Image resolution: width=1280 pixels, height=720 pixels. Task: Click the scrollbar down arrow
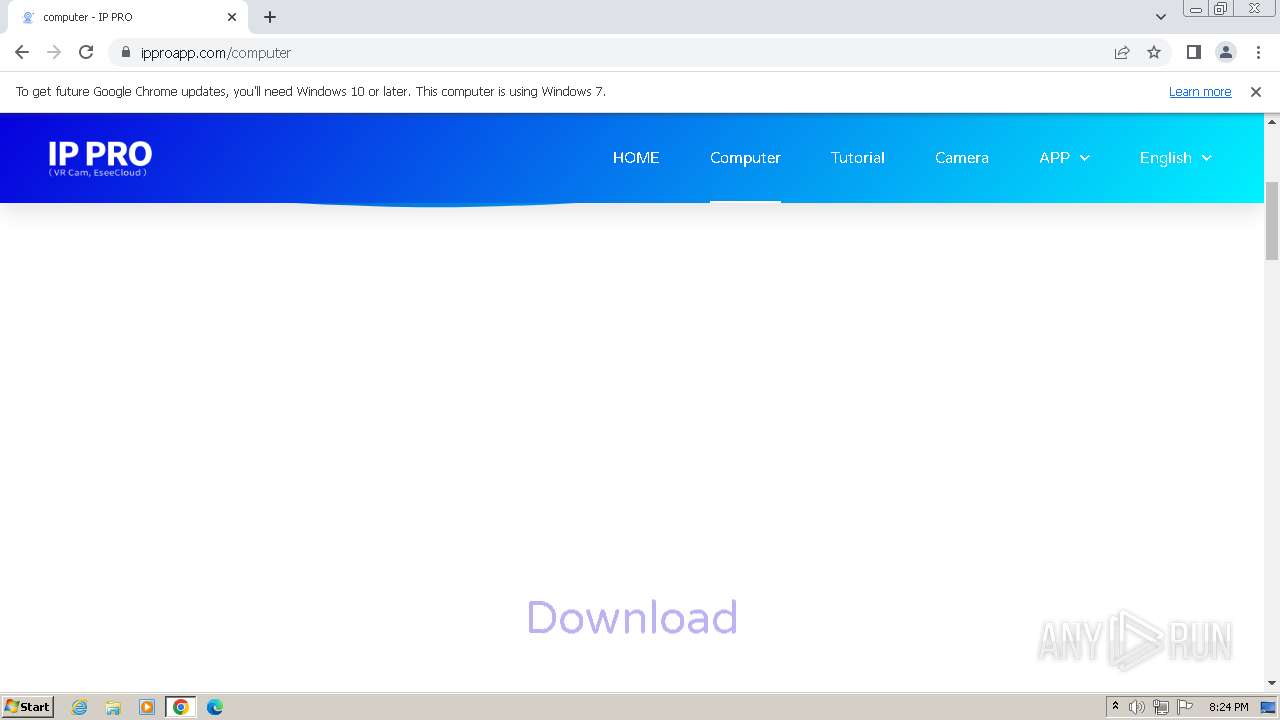click(x=1272, y=683)
